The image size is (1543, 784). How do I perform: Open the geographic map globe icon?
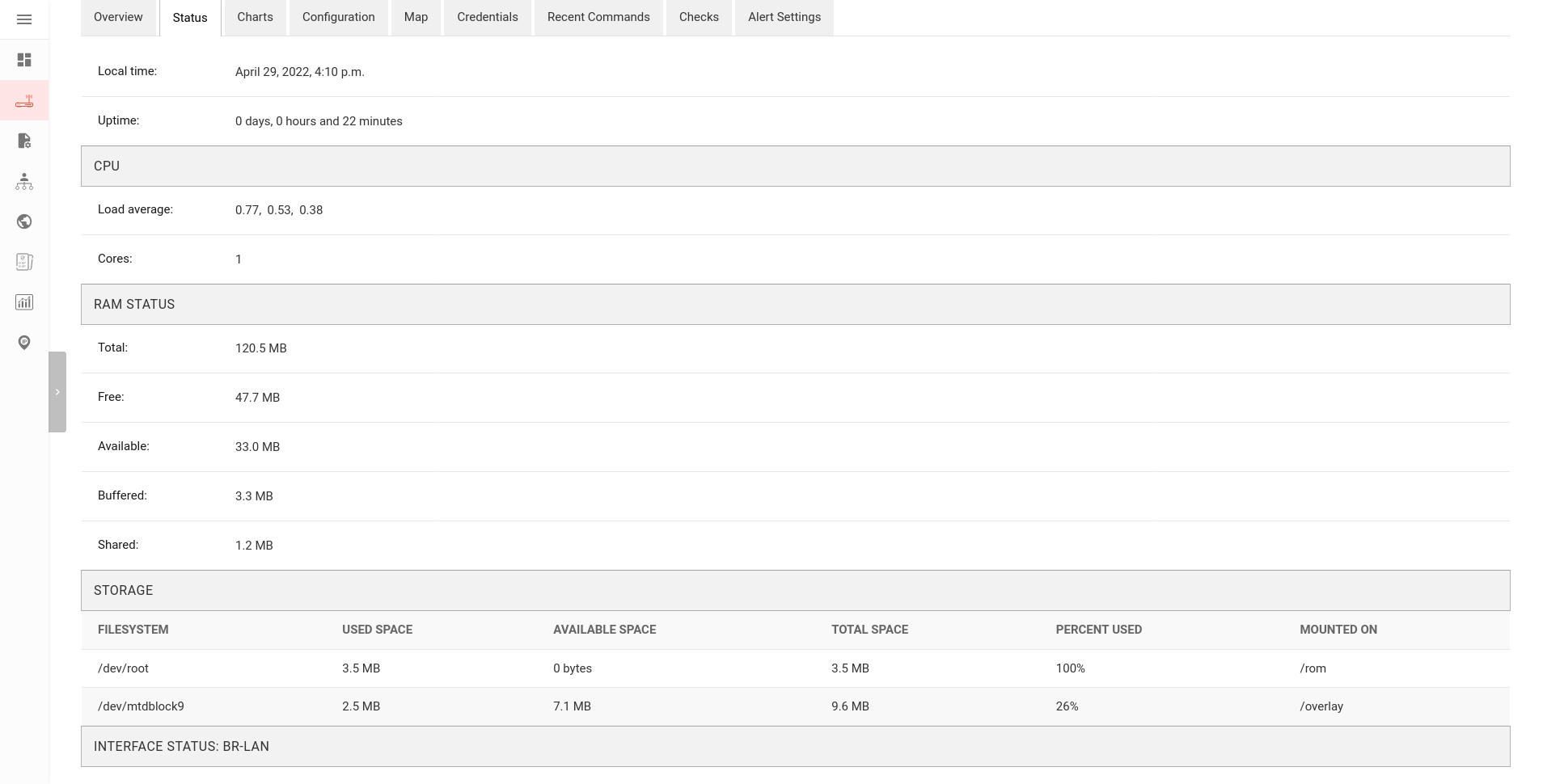coord(24,221)
